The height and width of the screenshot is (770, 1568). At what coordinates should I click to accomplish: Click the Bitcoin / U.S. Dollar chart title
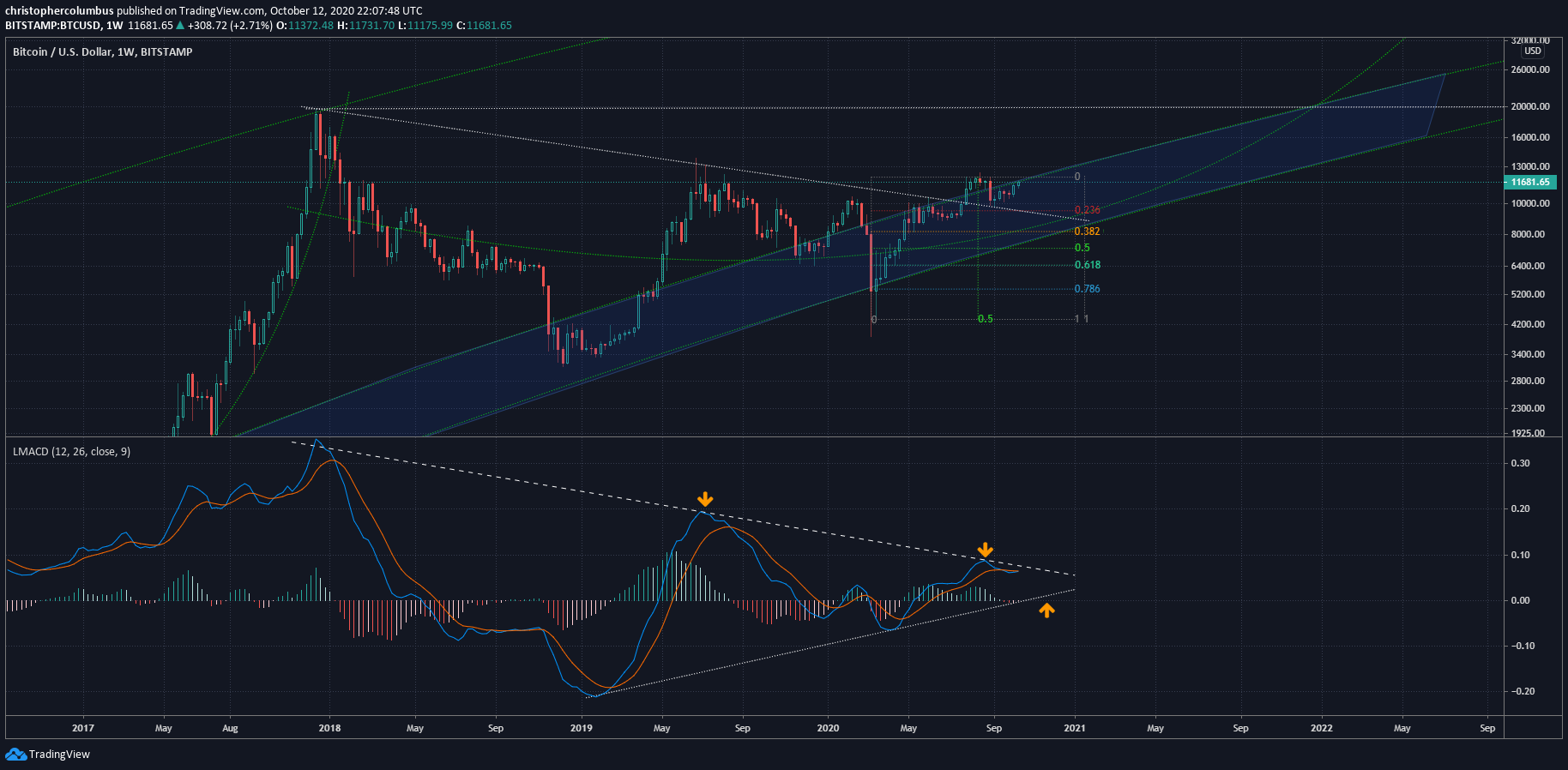click(x=103, y=51)
